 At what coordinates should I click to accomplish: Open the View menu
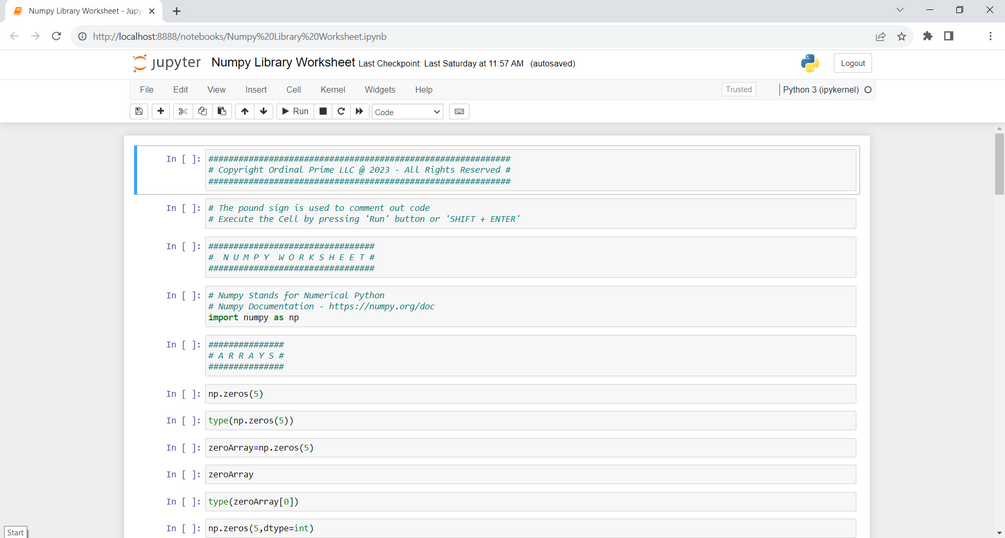click(217, 90)
